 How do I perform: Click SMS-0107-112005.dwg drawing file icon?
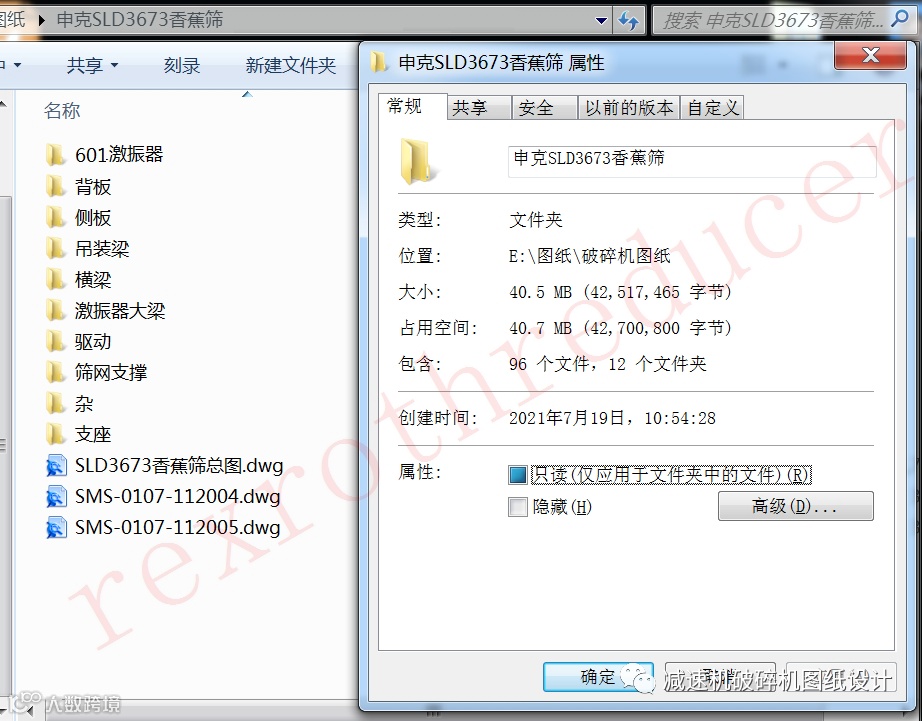[56, 528]
